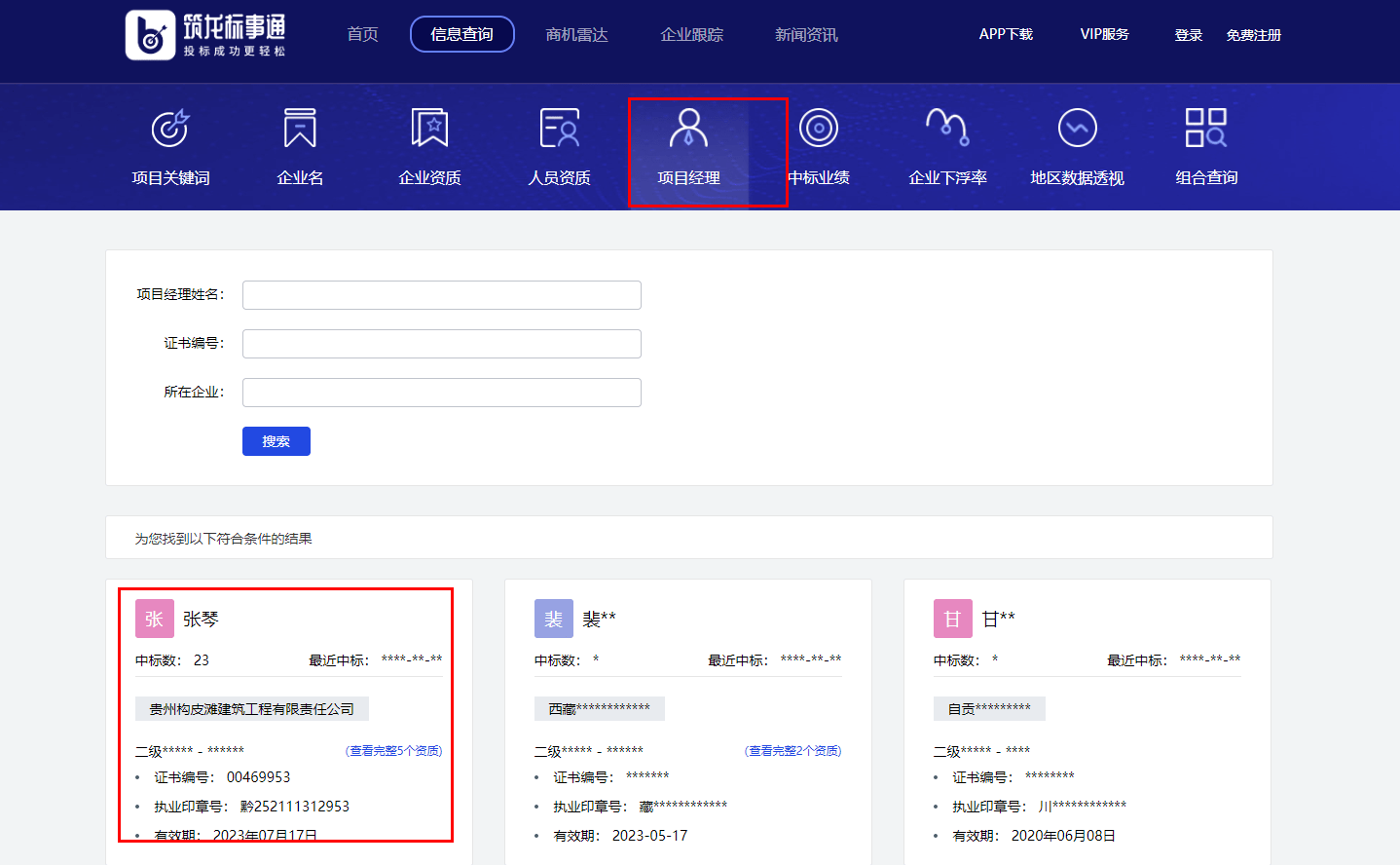Click the pink 张 avatar thumbnail
The image size is (1400, 865).
tap(155, 619)
